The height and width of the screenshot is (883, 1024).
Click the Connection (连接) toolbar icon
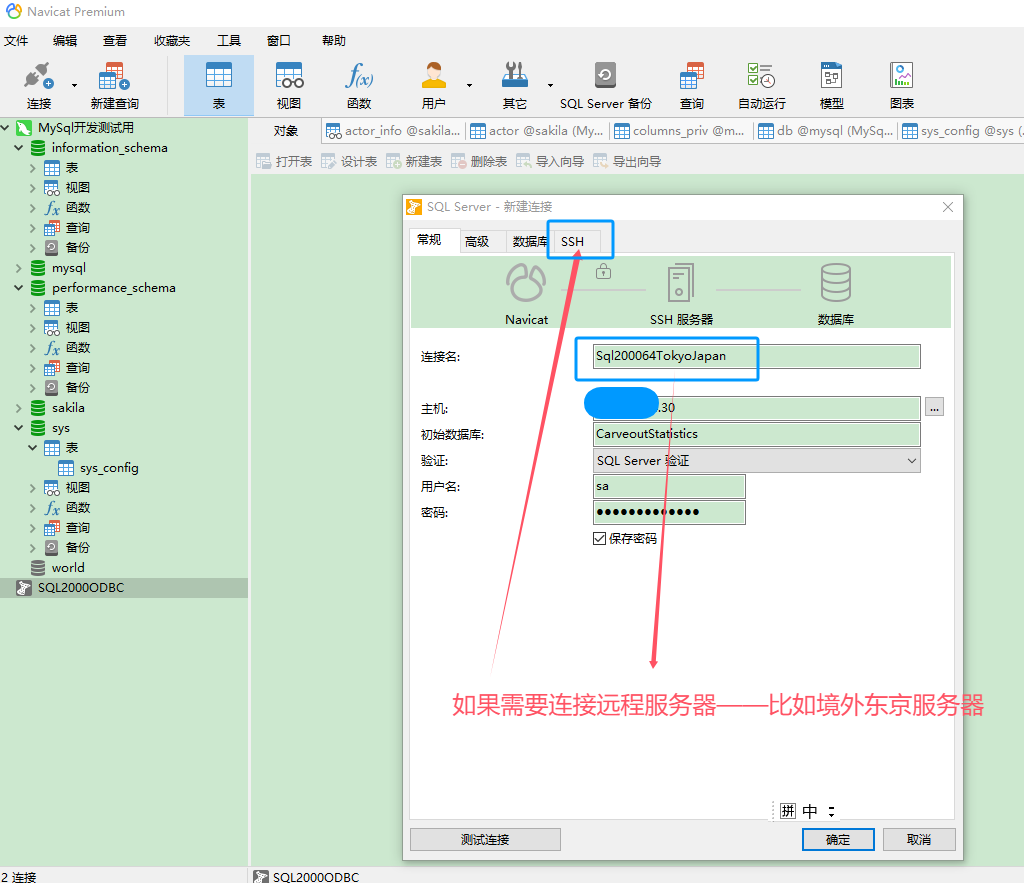point(39,85)
